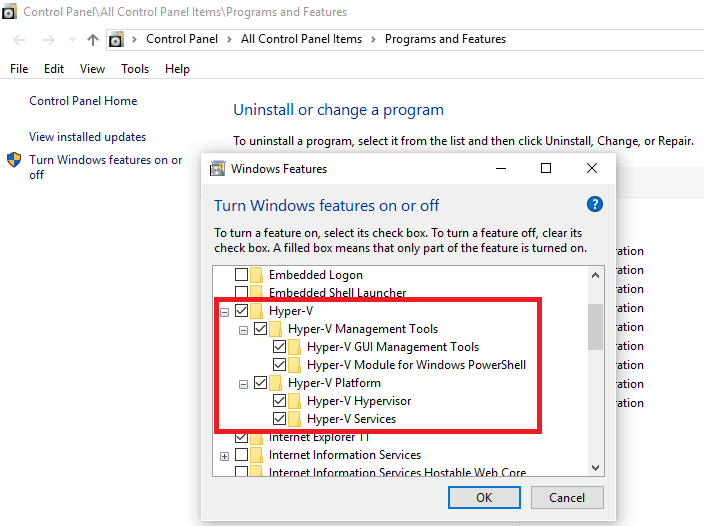The height and width of the screenshot is (526, 704).
Task: Uncheck Hyper-V Platform checkbox
Action: (260, 382)
